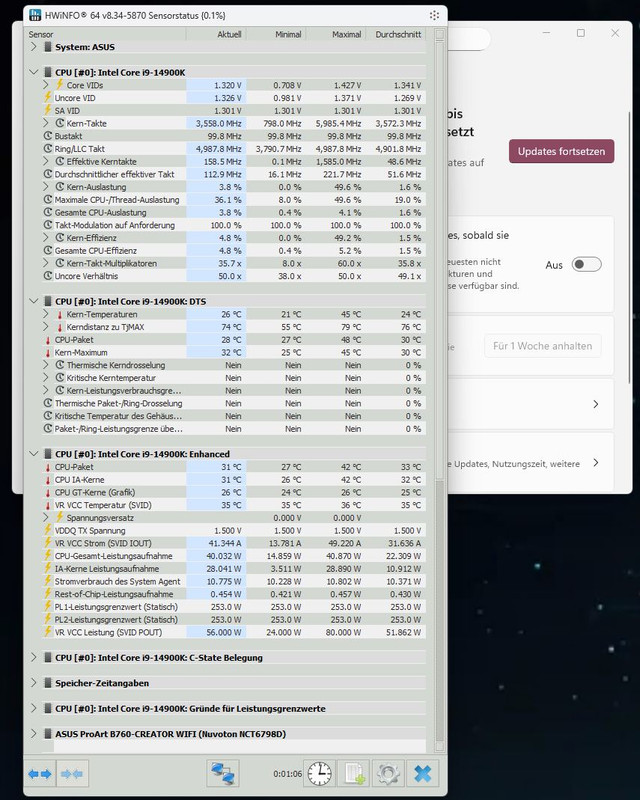The width and height of the screenshot is (640, 800).
Task: Click clock icon beside Uncore Verhältnis
Action: [48, 276]
